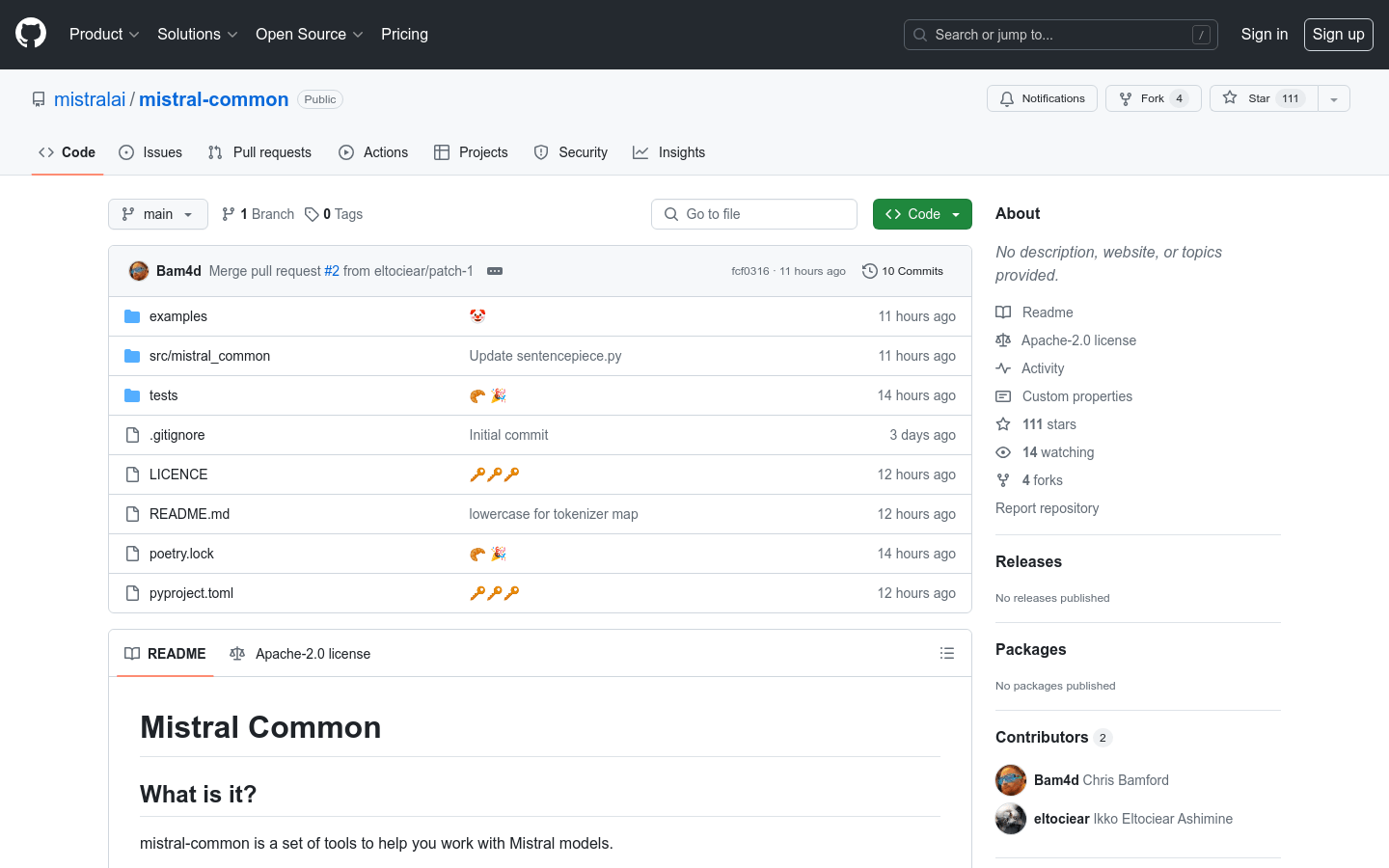Star the mistral-common repository
Screen dimensions: 1389x868
[x=1264, y=98]
